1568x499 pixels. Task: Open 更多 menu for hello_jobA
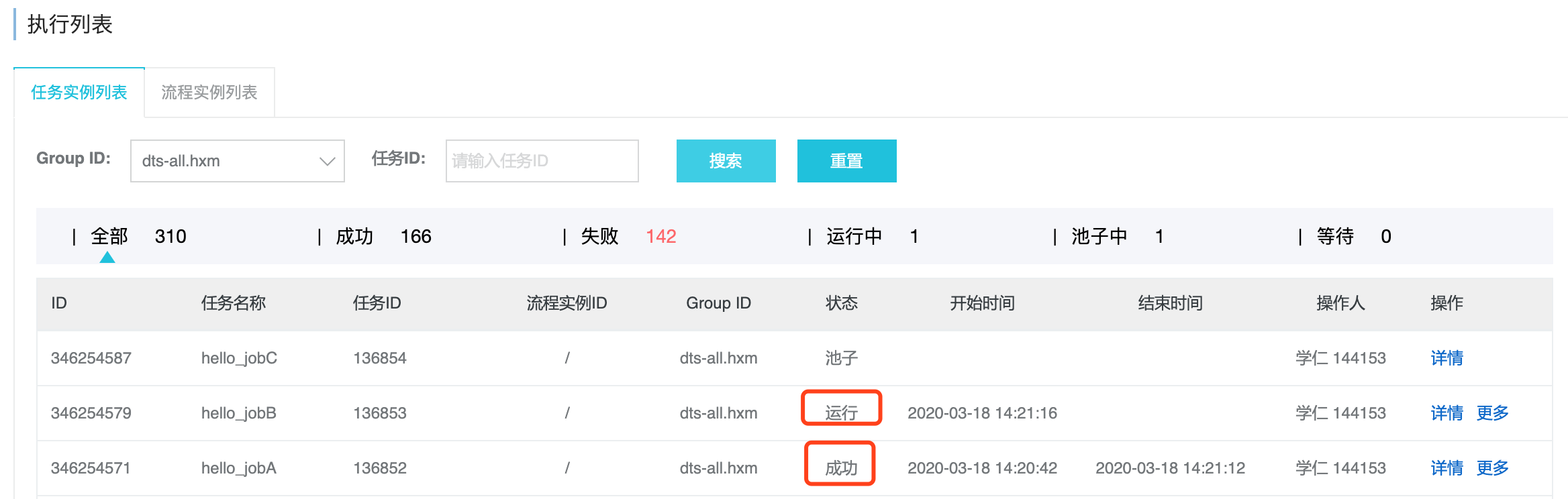click(1492, 468)
